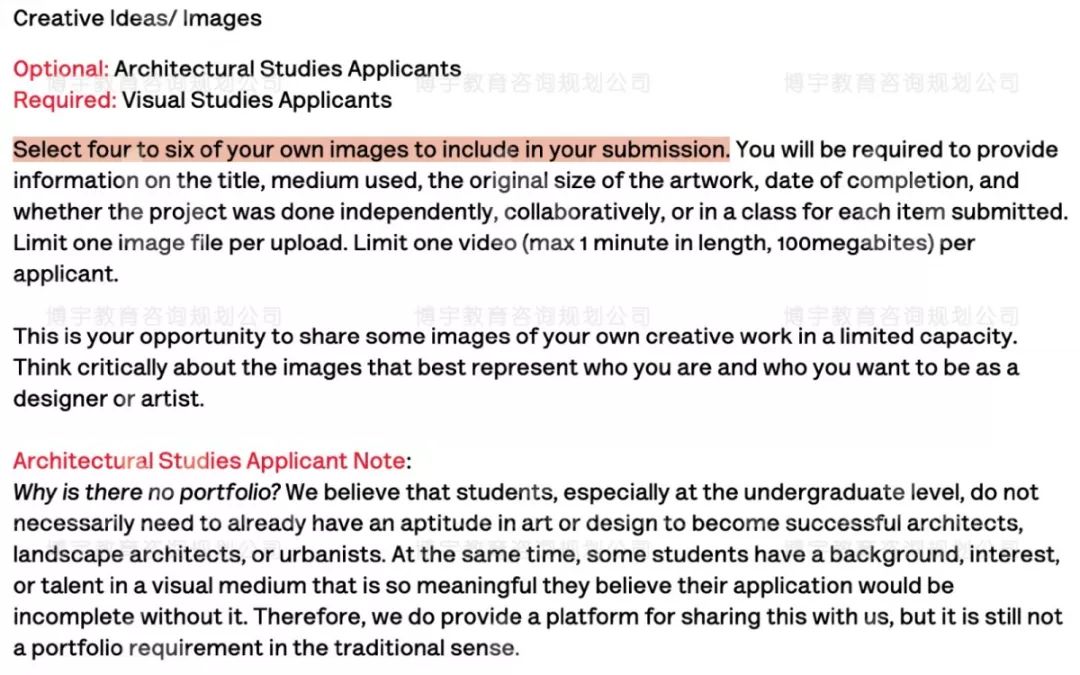Click the word 'applicant.' ending first paragraph
Viewport: 1080px width, 675px height.
65,274
